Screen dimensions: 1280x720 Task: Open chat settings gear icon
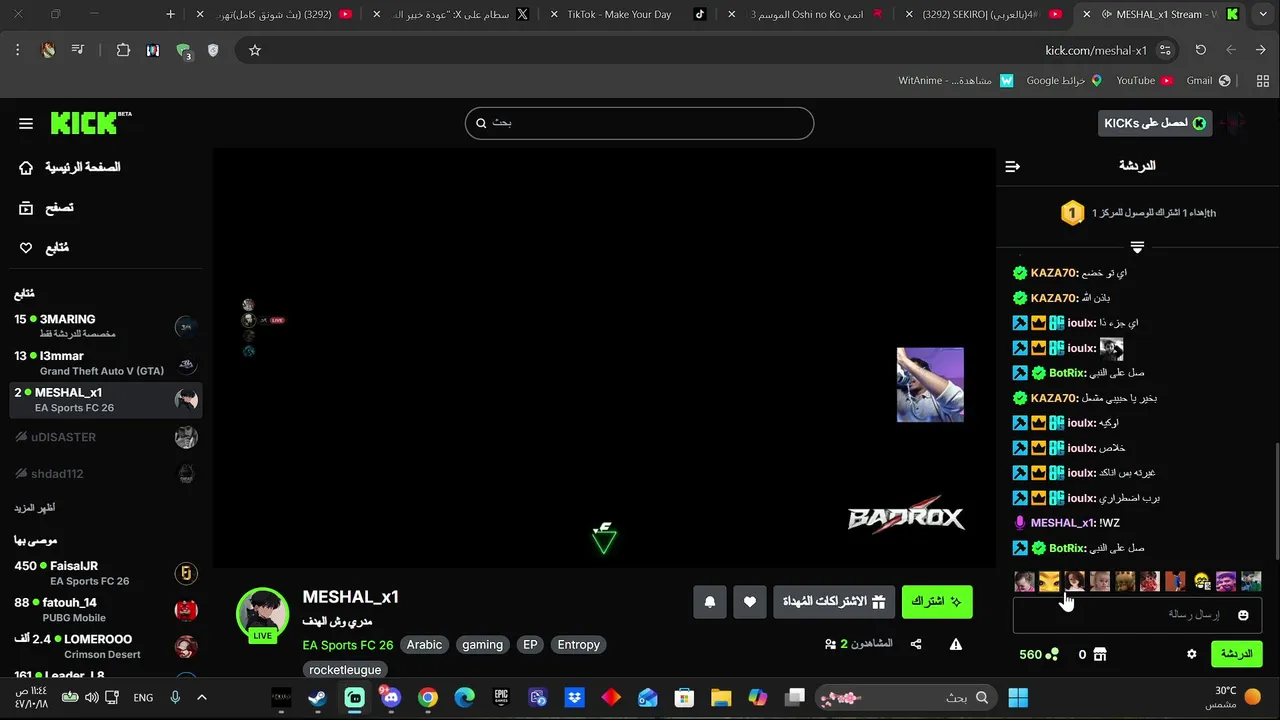click(x=1191, y=654)
